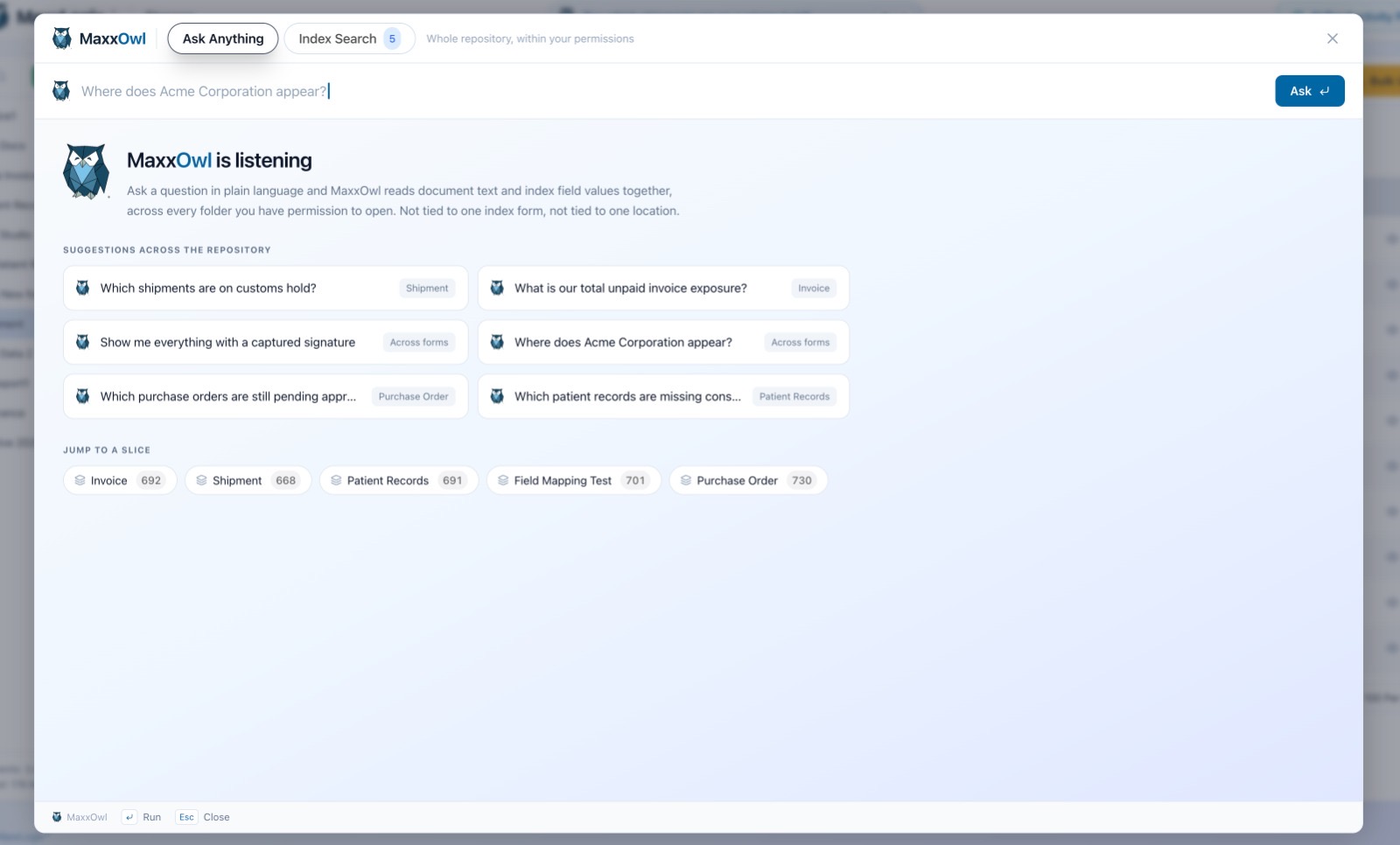Image resolution: width=1400 pixels, height=845 pixels.
Task: Click the large owl mascot illustration
Action: pyautogui.click(x=86, y=171)
